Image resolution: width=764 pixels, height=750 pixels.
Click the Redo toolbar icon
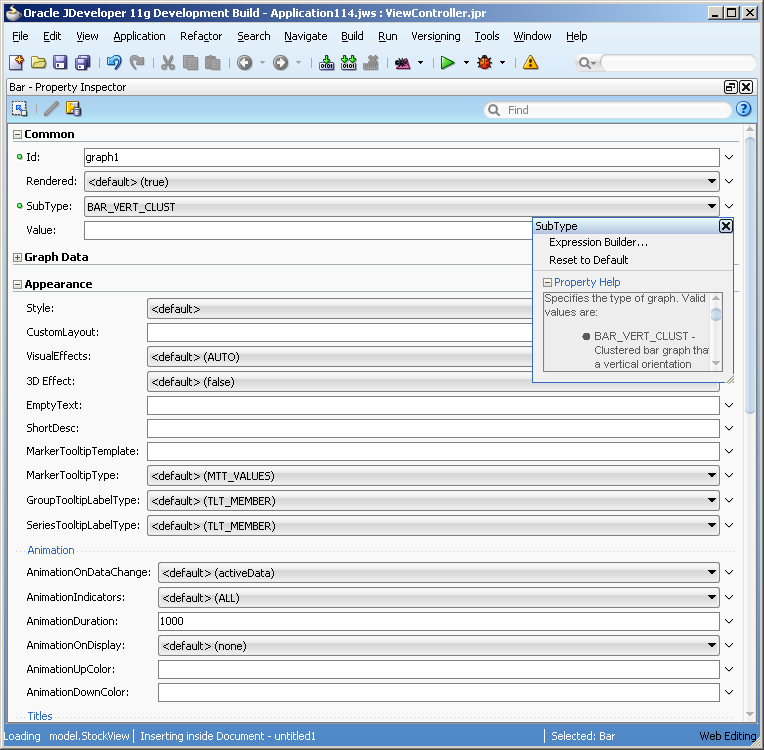(x=137, y=62)
